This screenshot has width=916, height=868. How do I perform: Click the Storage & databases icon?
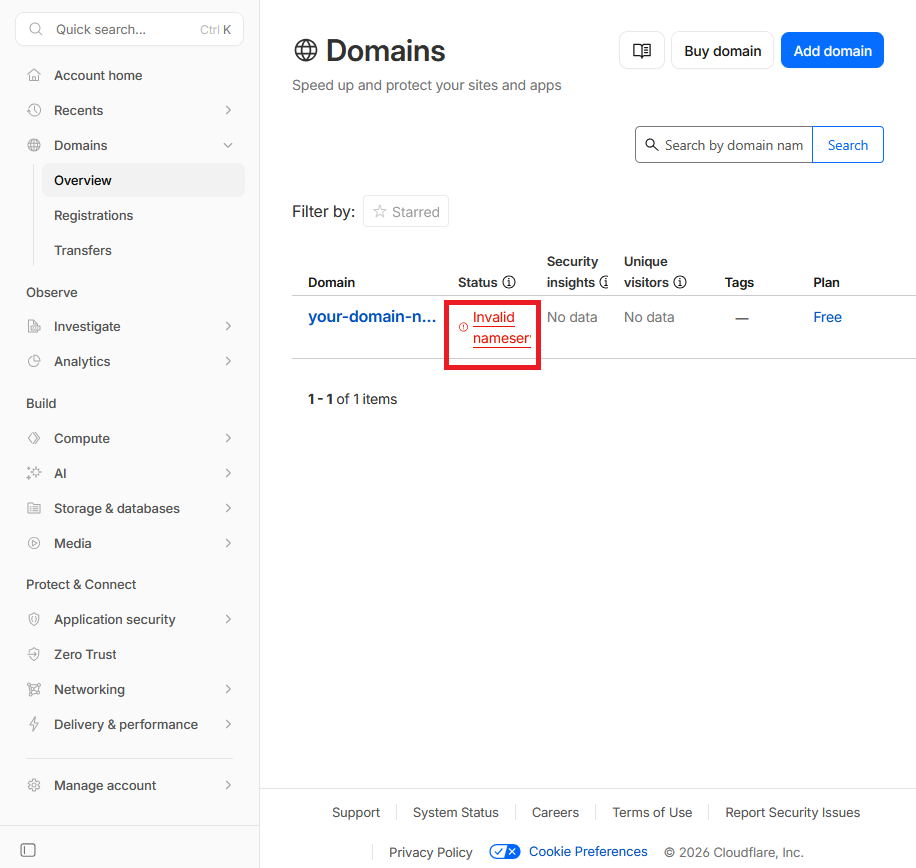point(34,508)
